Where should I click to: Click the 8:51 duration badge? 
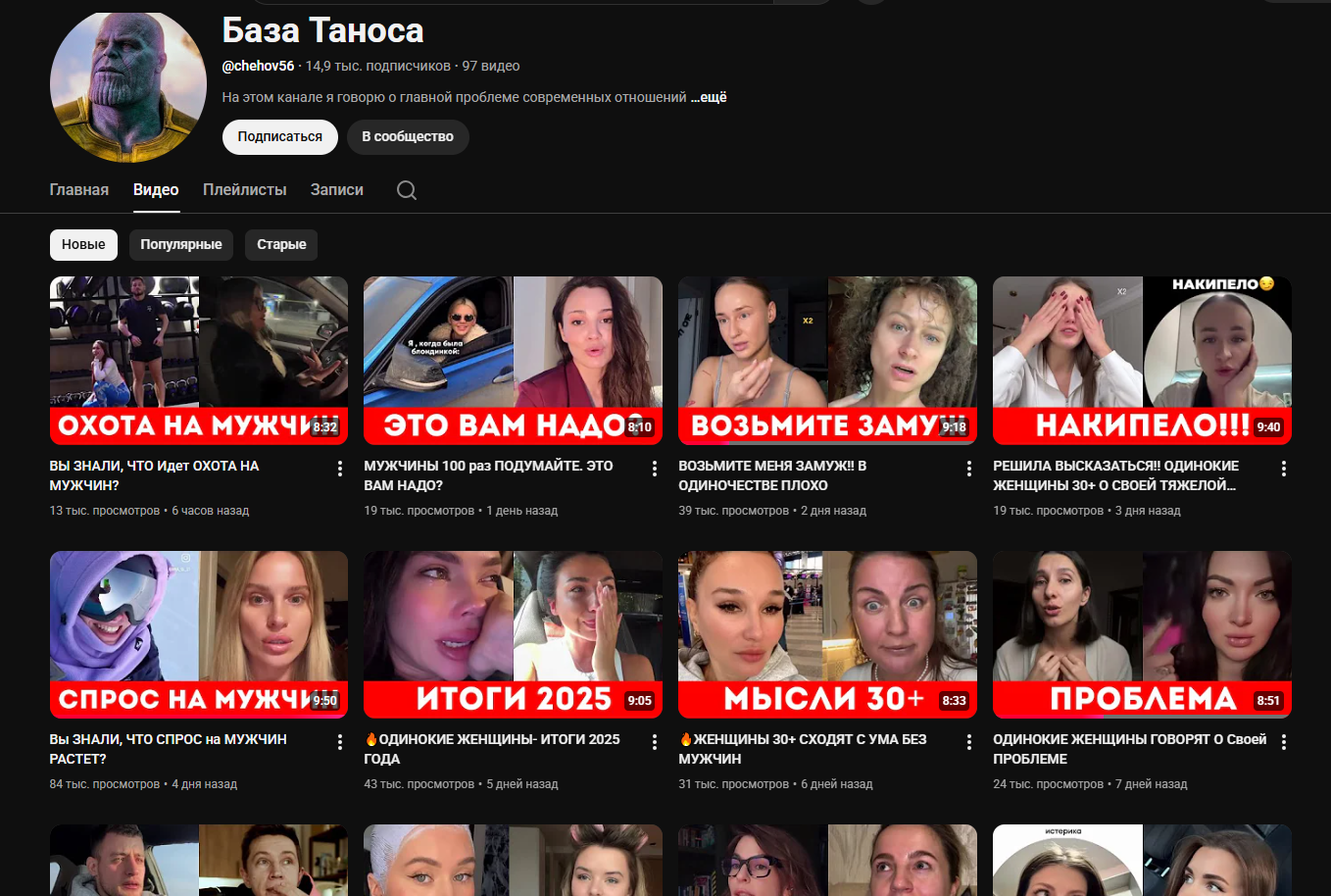click(1268, 701)
